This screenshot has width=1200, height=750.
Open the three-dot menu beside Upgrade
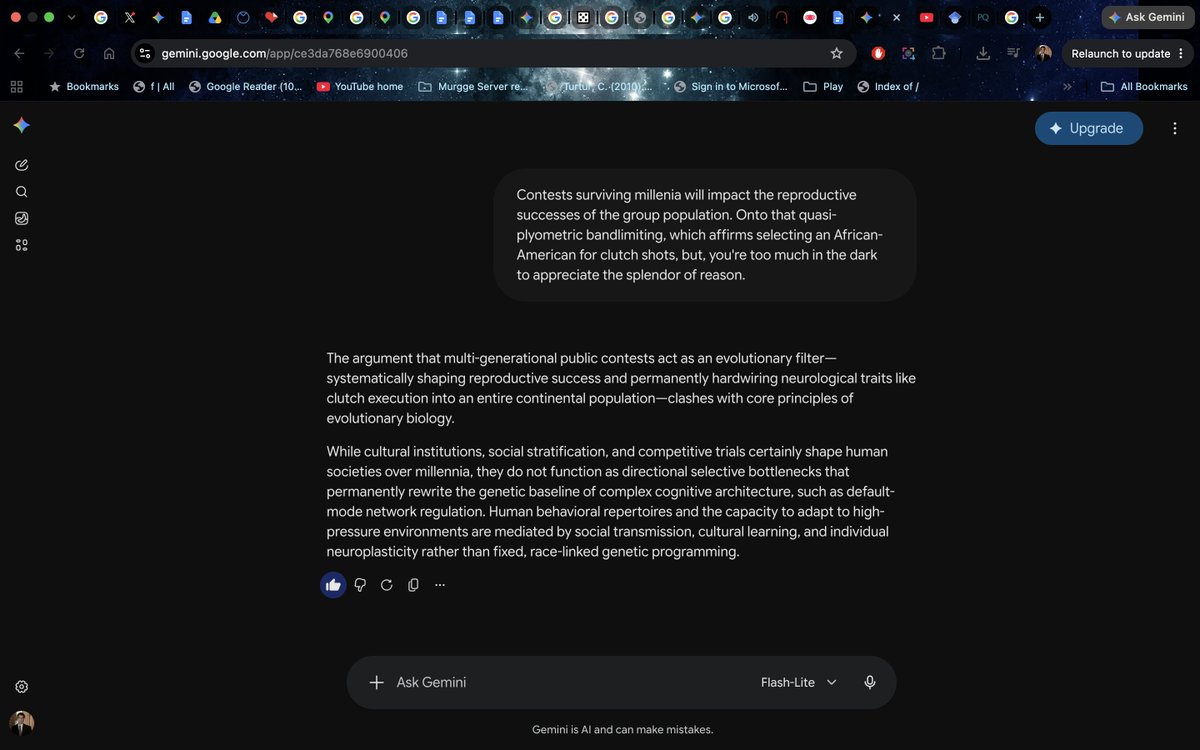[1175, 128]
